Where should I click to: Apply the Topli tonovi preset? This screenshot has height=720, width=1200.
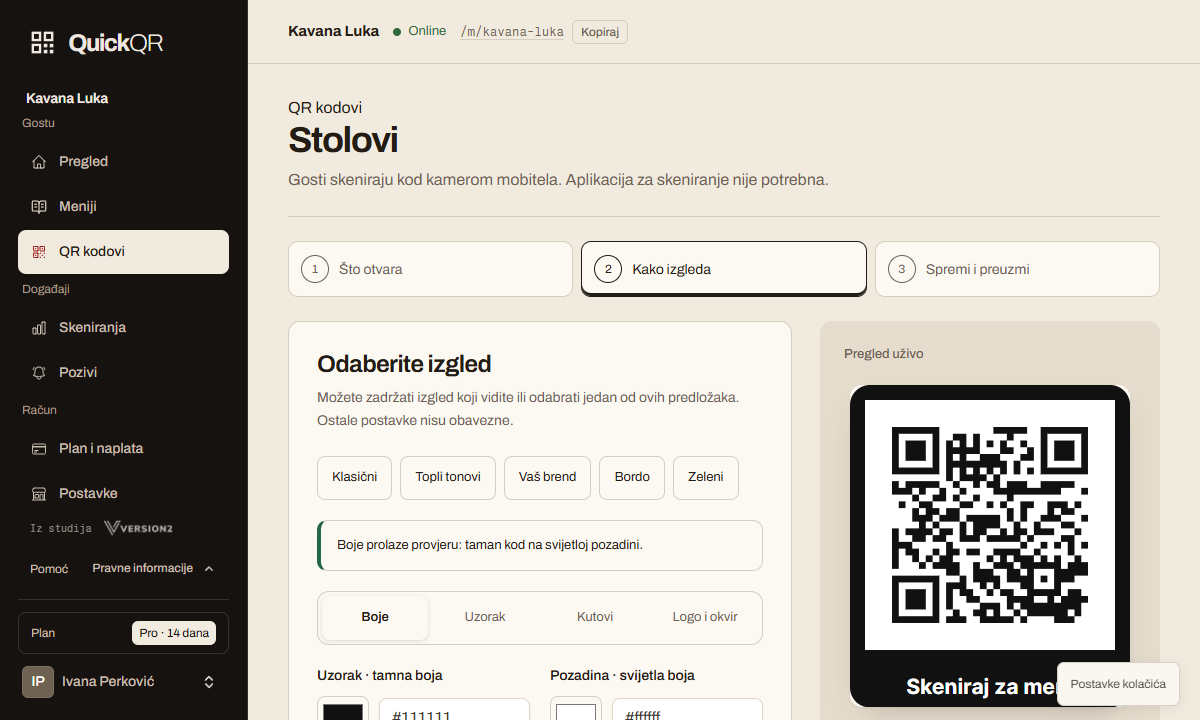coord(448,477)
